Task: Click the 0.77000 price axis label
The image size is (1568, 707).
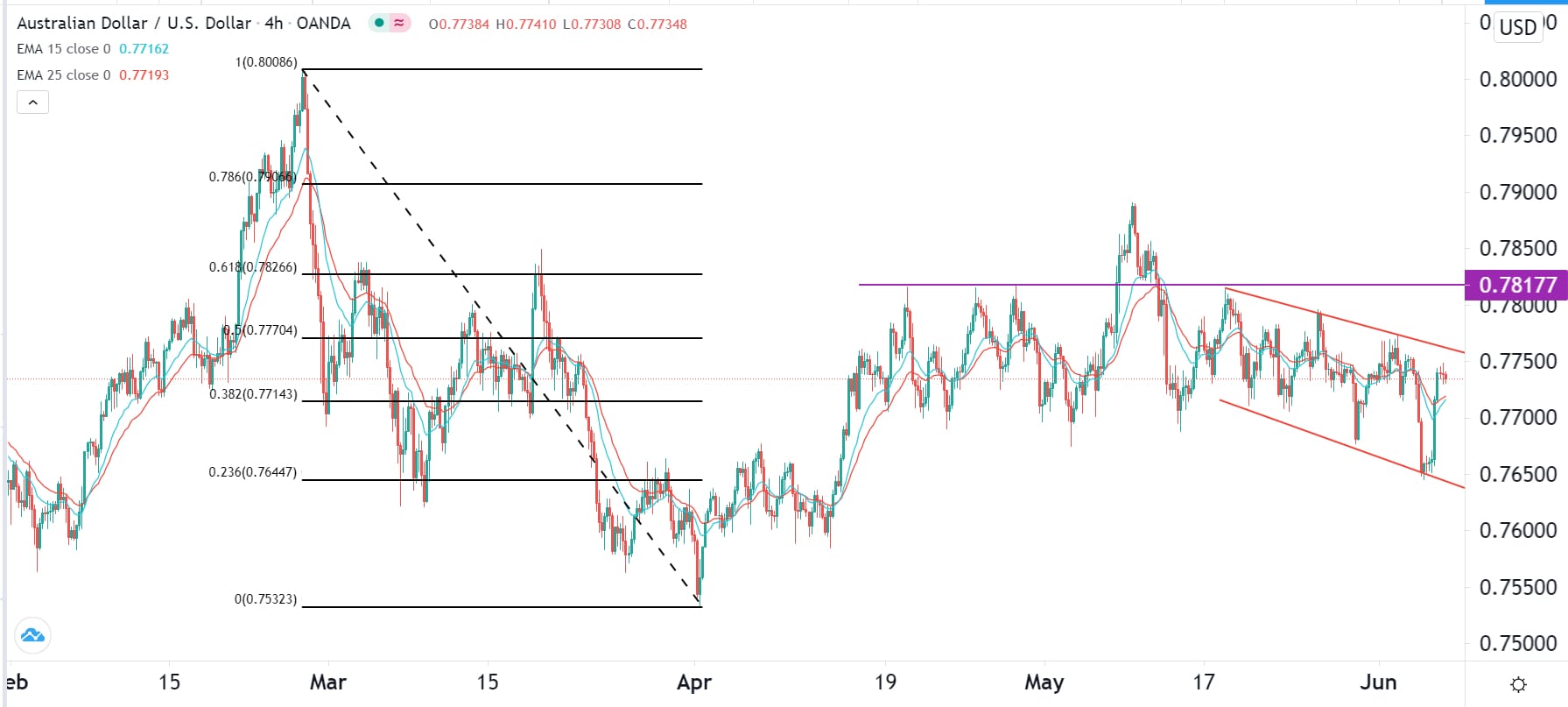Action: tap(1518, 418)
